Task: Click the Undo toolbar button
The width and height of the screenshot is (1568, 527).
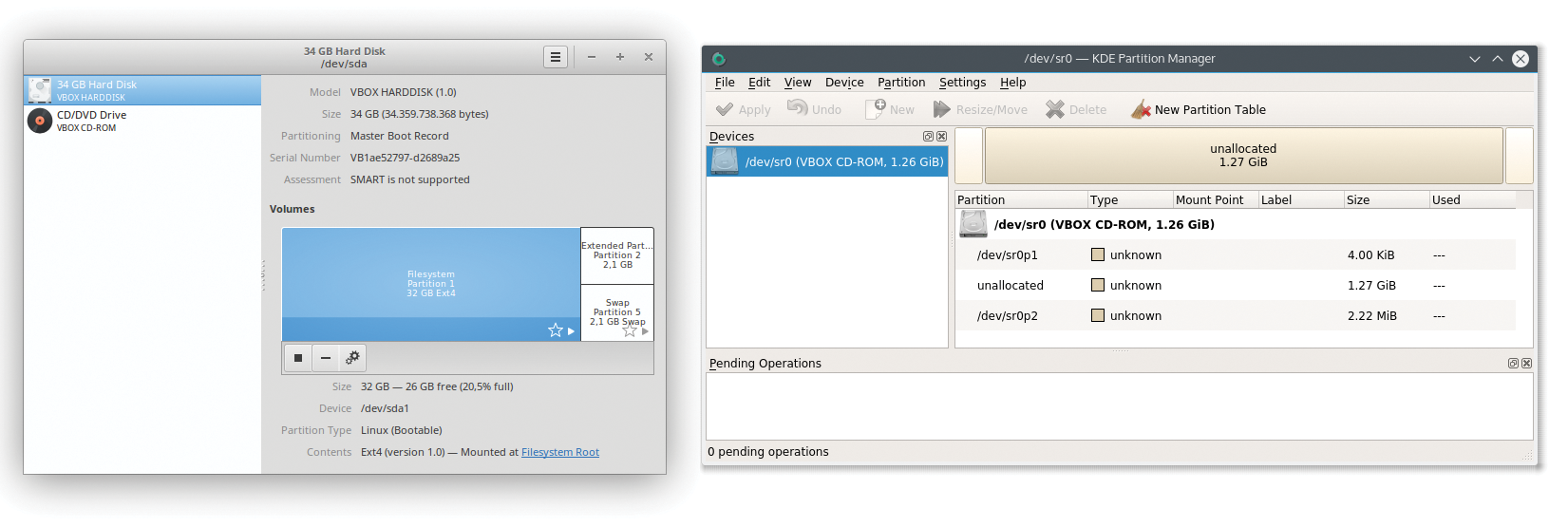Action: click(x=814, y=109)
